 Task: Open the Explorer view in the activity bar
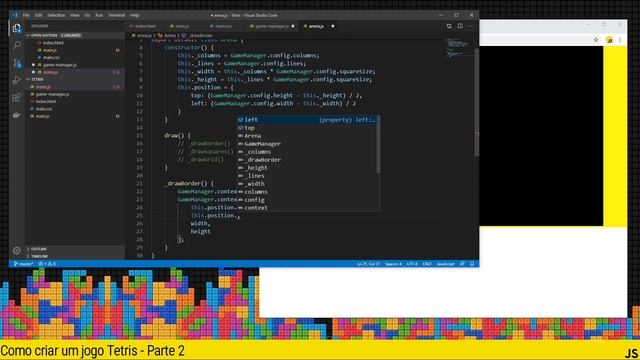click(17, 28)
